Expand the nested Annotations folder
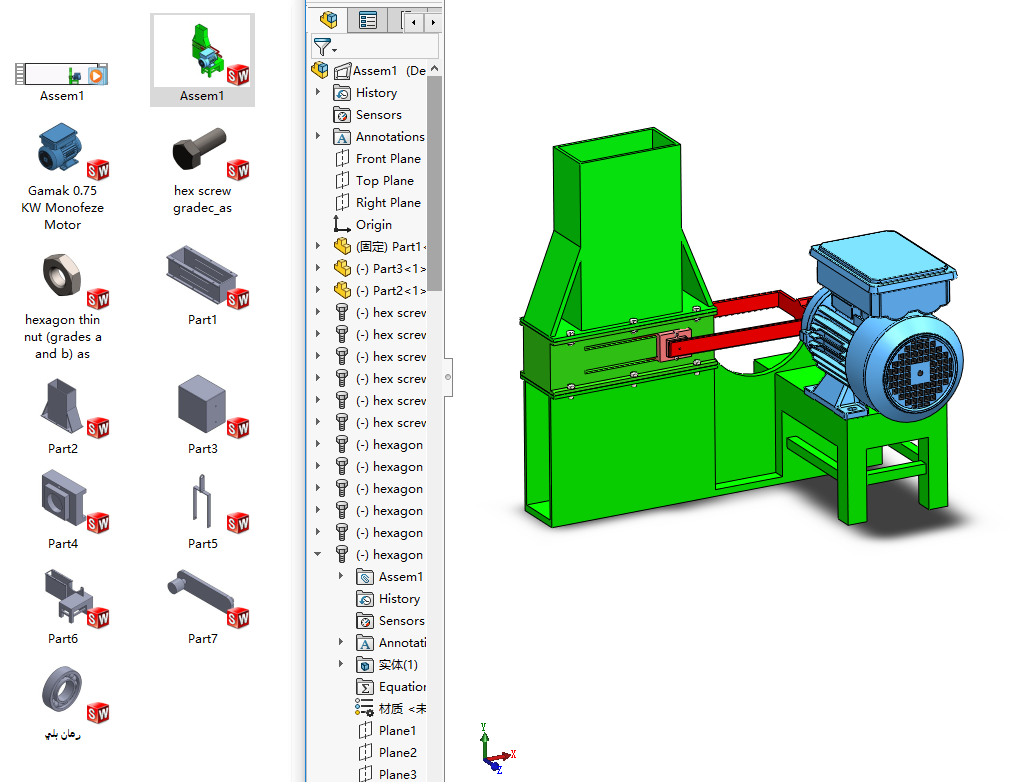 (x=341, y=642)
